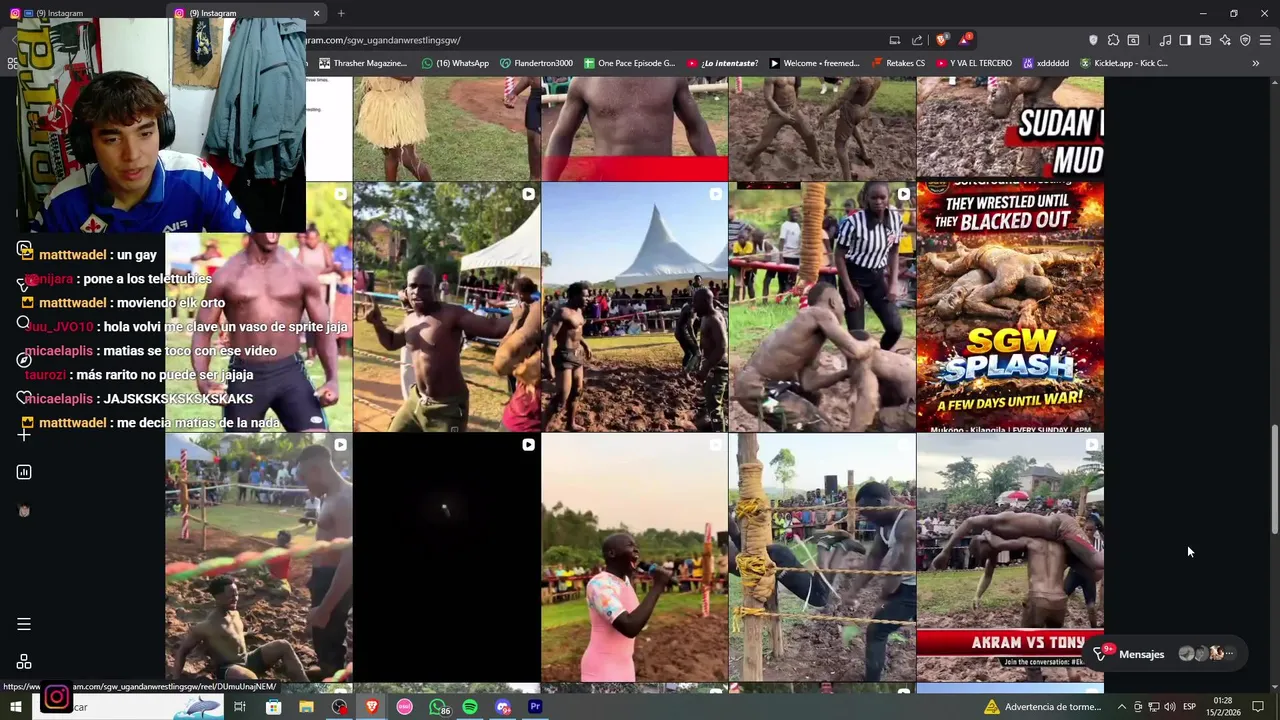Click the Instagram sidebar grid apps icon
The width and height of the screenshot is (1280, 720).
point(24,662)
